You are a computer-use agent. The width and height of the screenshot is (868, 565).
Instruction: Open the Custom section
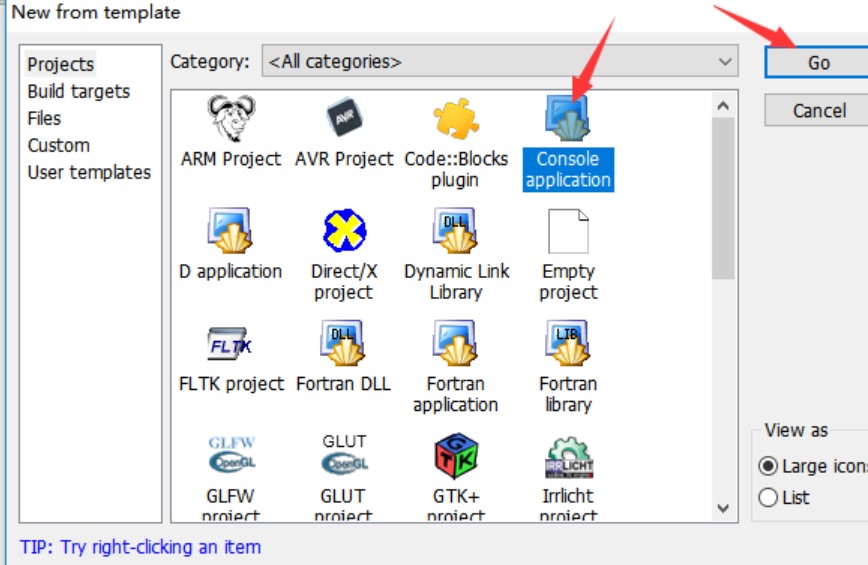(59, 146)
